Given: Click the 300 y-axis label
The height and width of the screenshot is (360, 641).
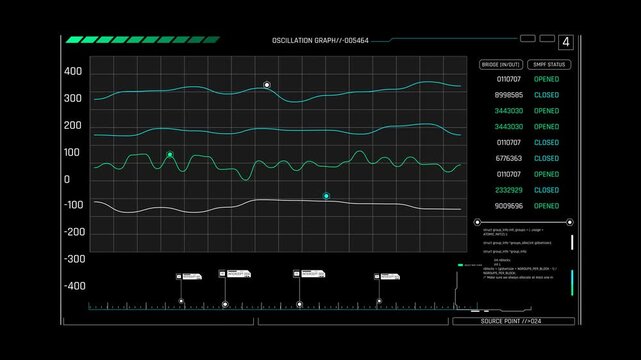Looking at the screenshot, I should coord(73,98).
